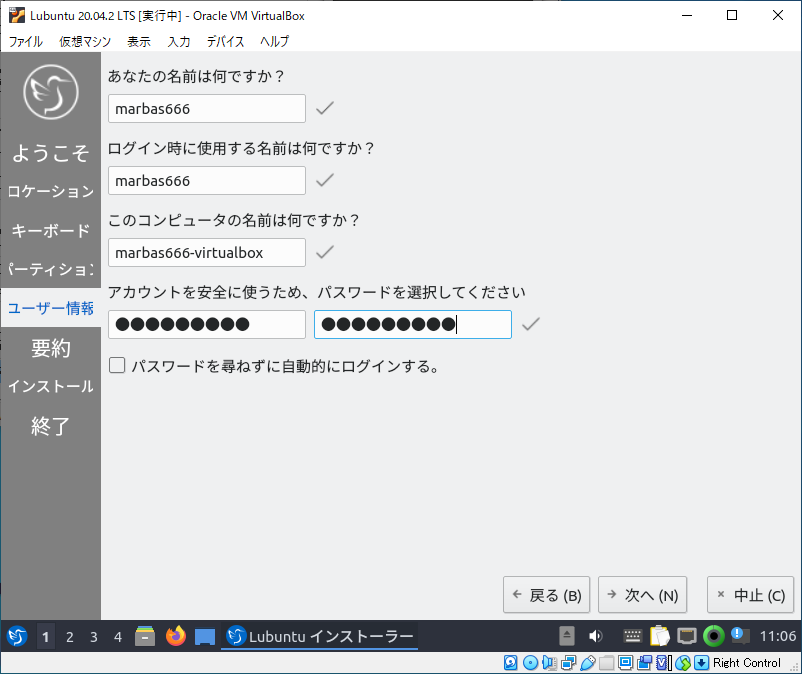Click the Lubuntu bird logo in sidebar
This screenshot has height=674, width=802.
(x=51, y=92)
